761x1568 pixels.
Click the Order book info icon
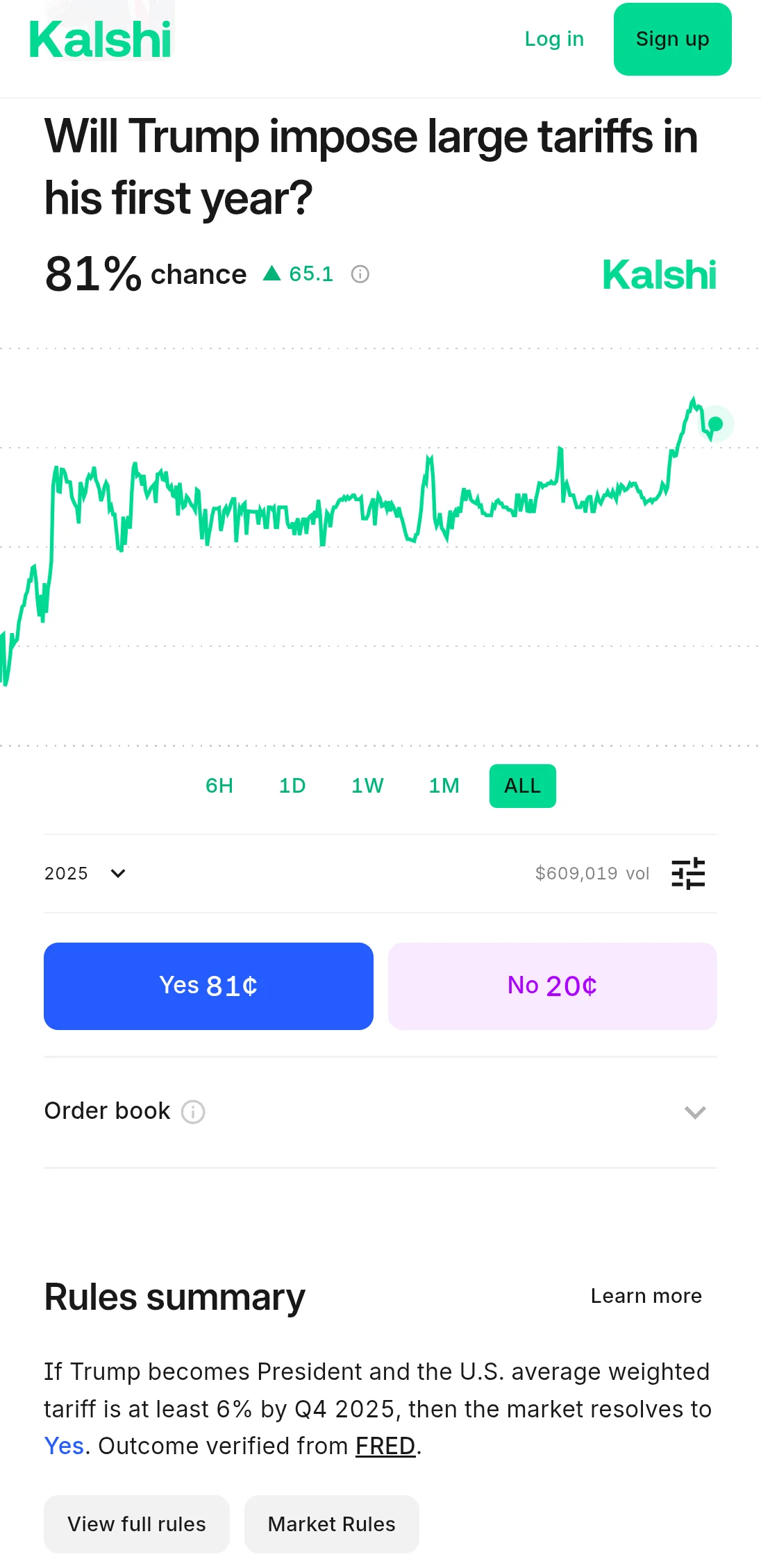[x=193, y=1112]
